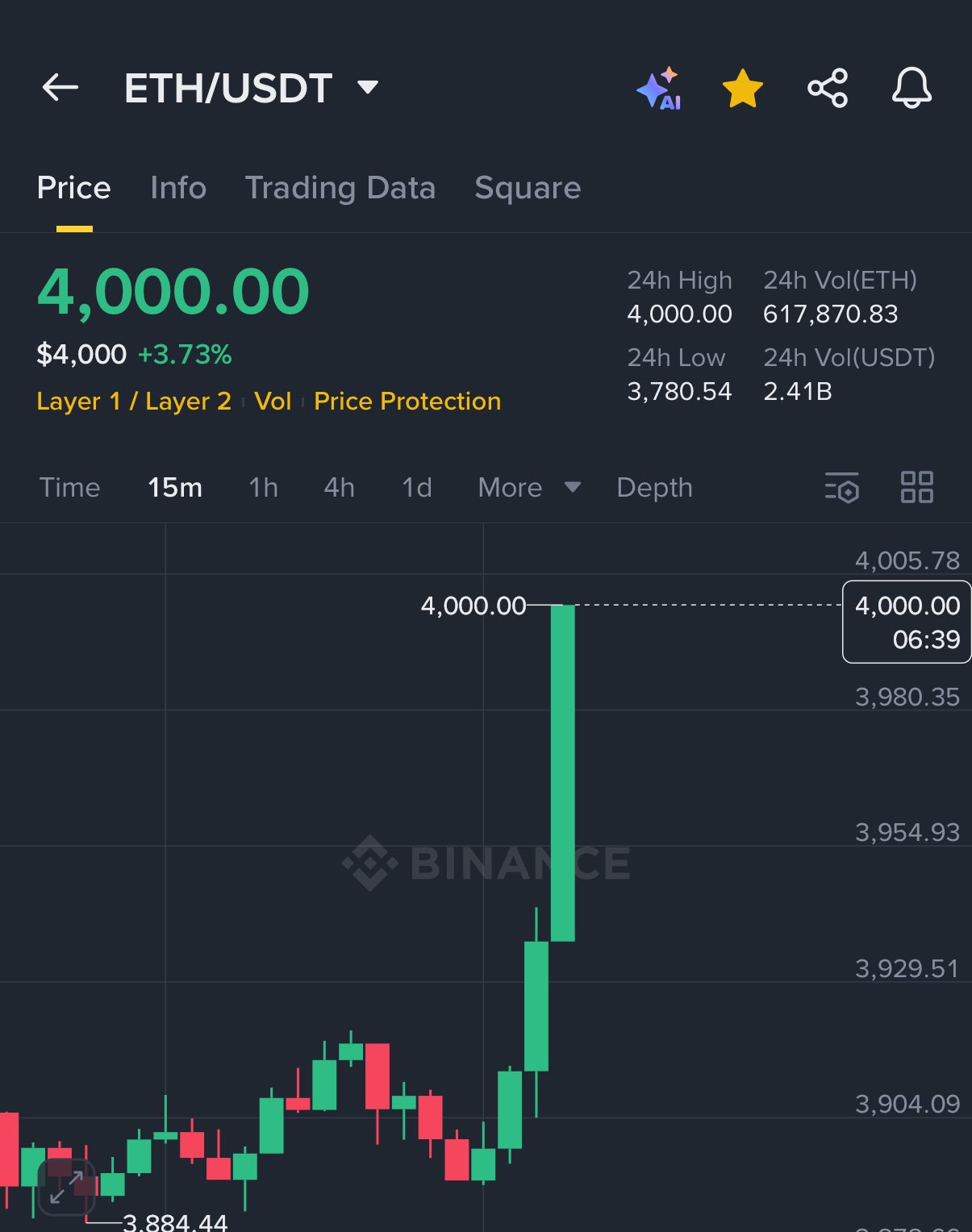Tap the current price marker 4,000.00
This screenshot has height=1232, width=972.
(x=907, y=622)
